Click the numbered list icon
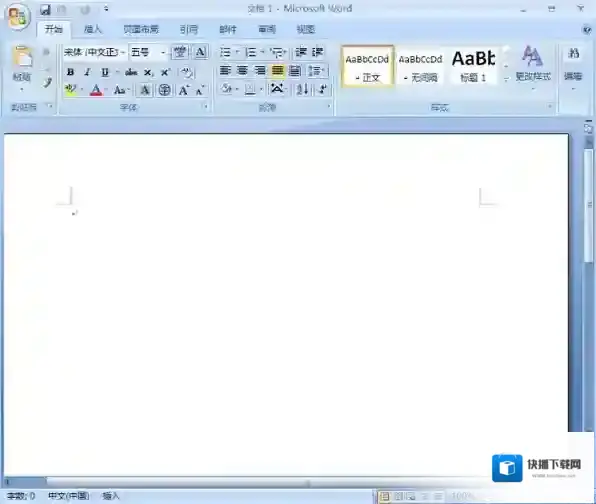The height and width of the screenshot is (504, 596). click(250, 52)
